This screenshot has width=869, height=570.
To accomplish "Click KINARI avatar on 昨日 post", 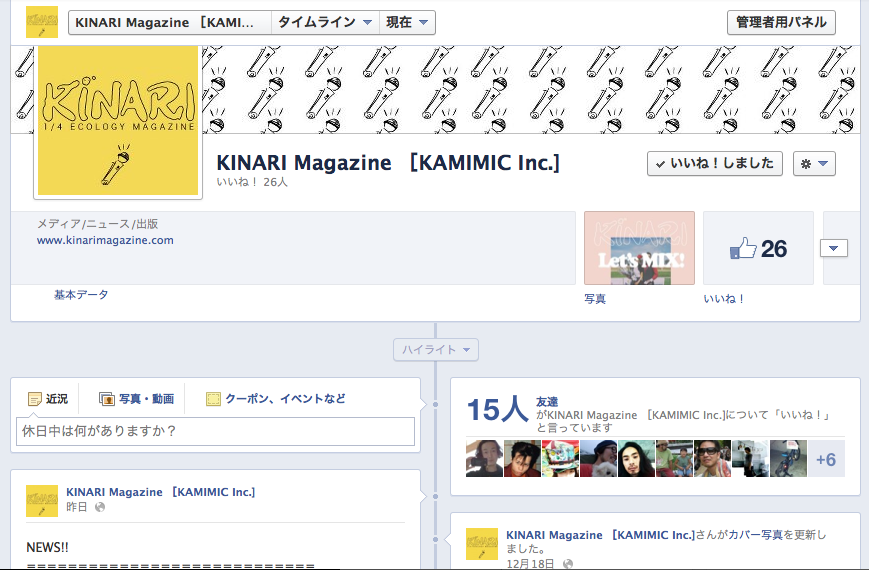I will click(x=42, y=501).
